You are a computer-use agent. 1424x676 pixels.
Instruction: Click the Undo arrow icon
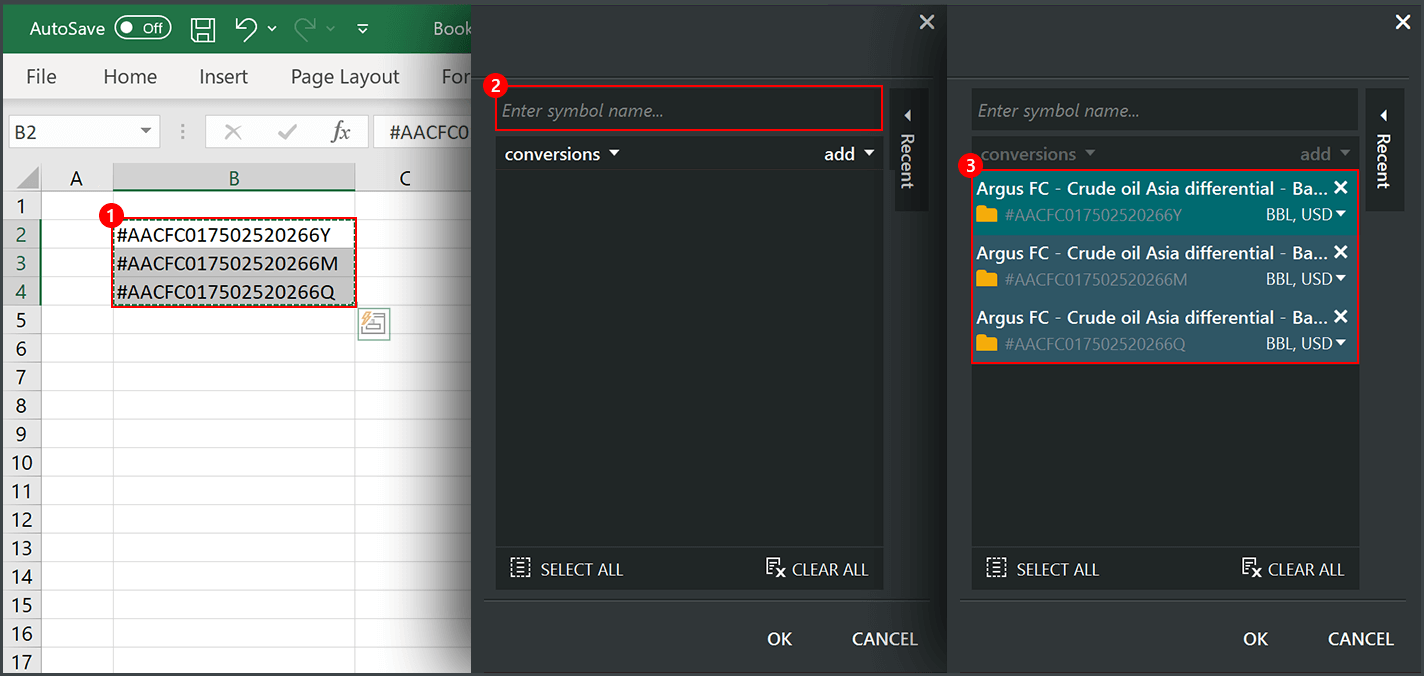click(246, 29)
